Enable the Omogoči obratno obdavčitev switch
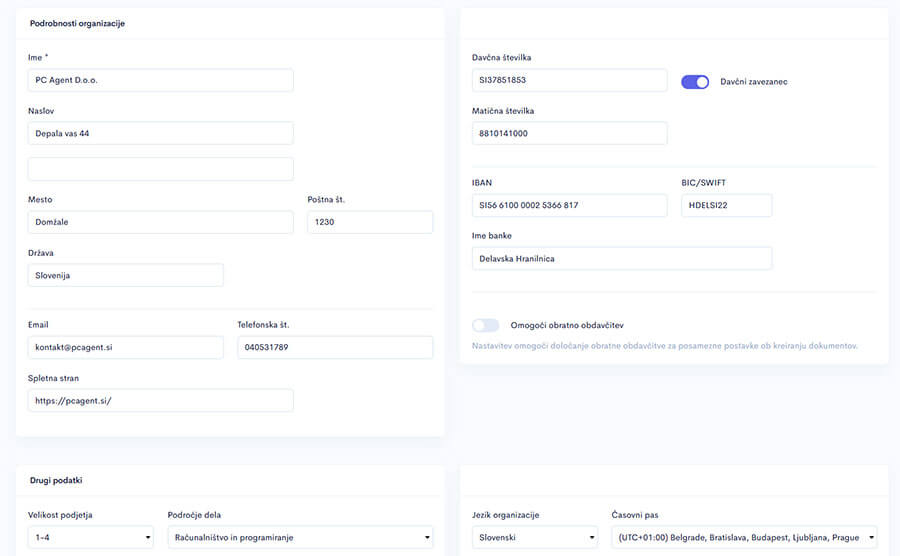Screen dimensions: 900x556 point(485,325)
